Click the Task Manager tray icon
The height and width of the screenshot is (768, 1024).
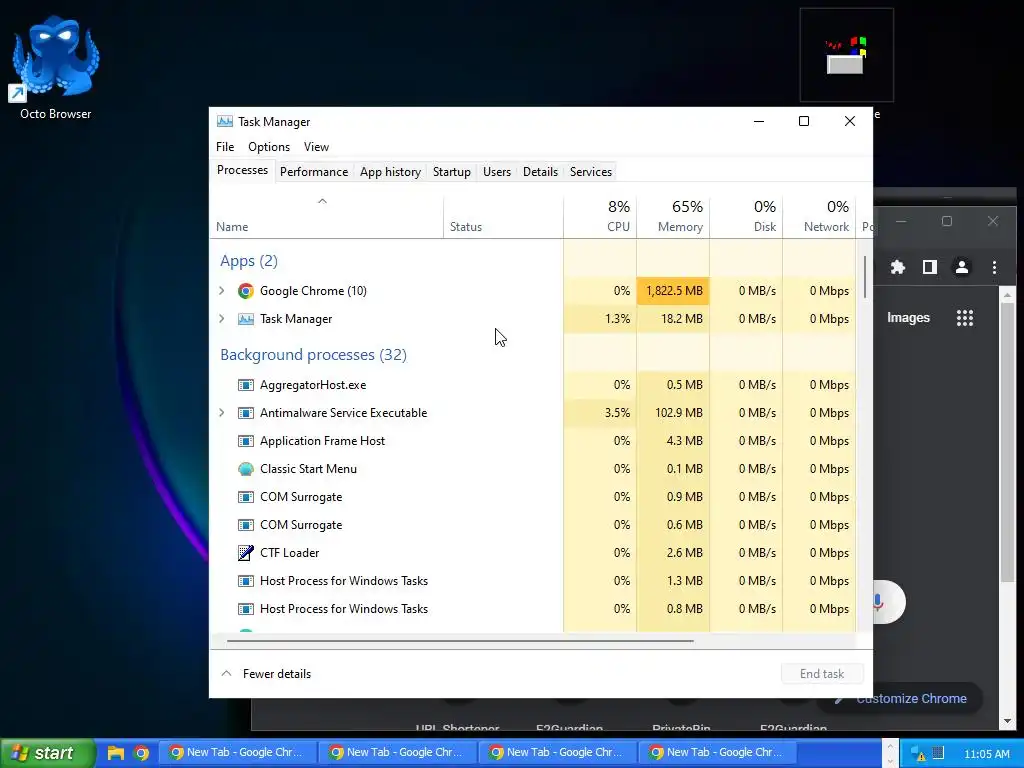(938, 752)
